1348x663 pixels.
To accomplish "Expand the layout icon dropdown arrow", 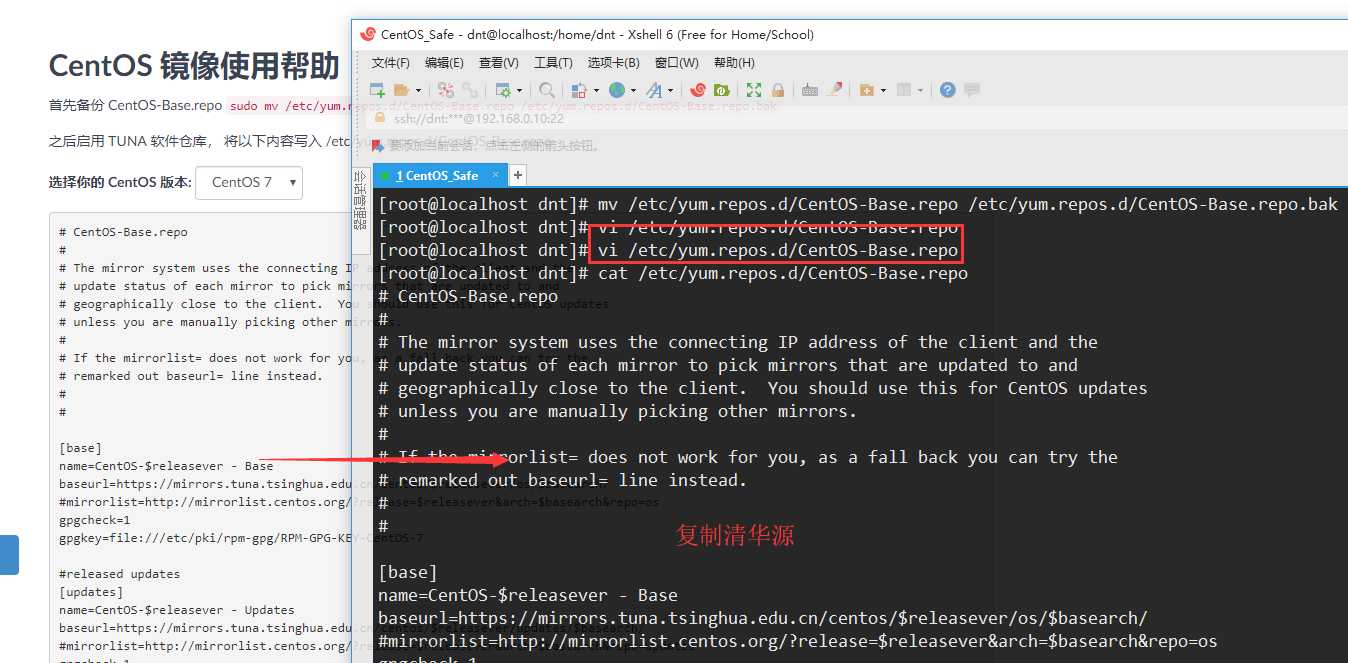I will [x=921, y=90].
